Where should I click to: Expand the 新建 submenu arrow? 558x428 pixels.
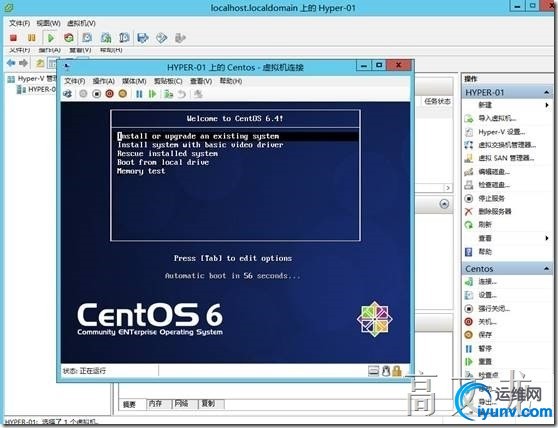[547, 105]
